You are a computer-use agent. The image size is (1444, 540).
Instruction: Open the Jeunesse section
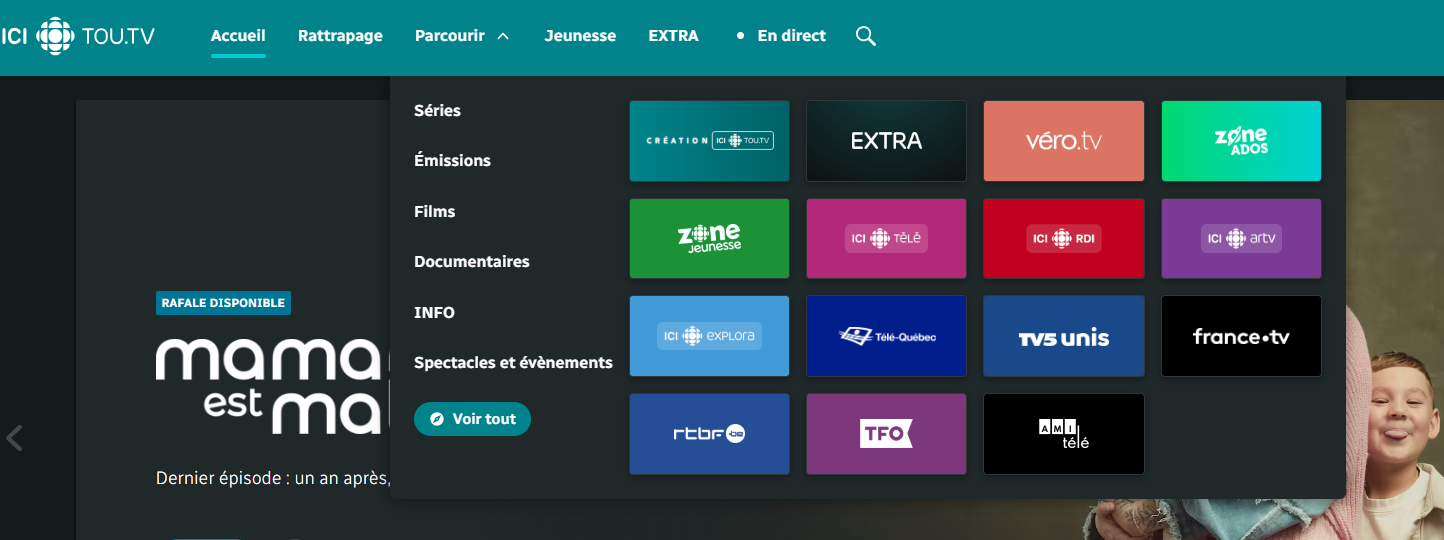[x=580, y=36]
